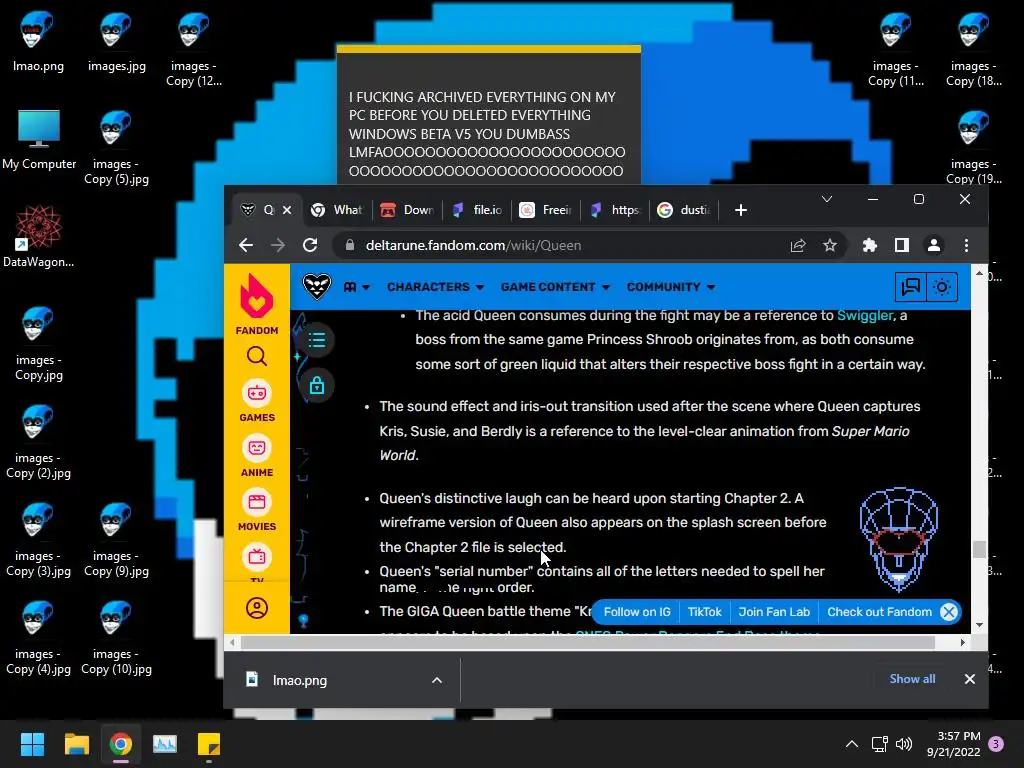Select lmao.png desktop file
The image size is (1024, 768).
coord(38,41)
